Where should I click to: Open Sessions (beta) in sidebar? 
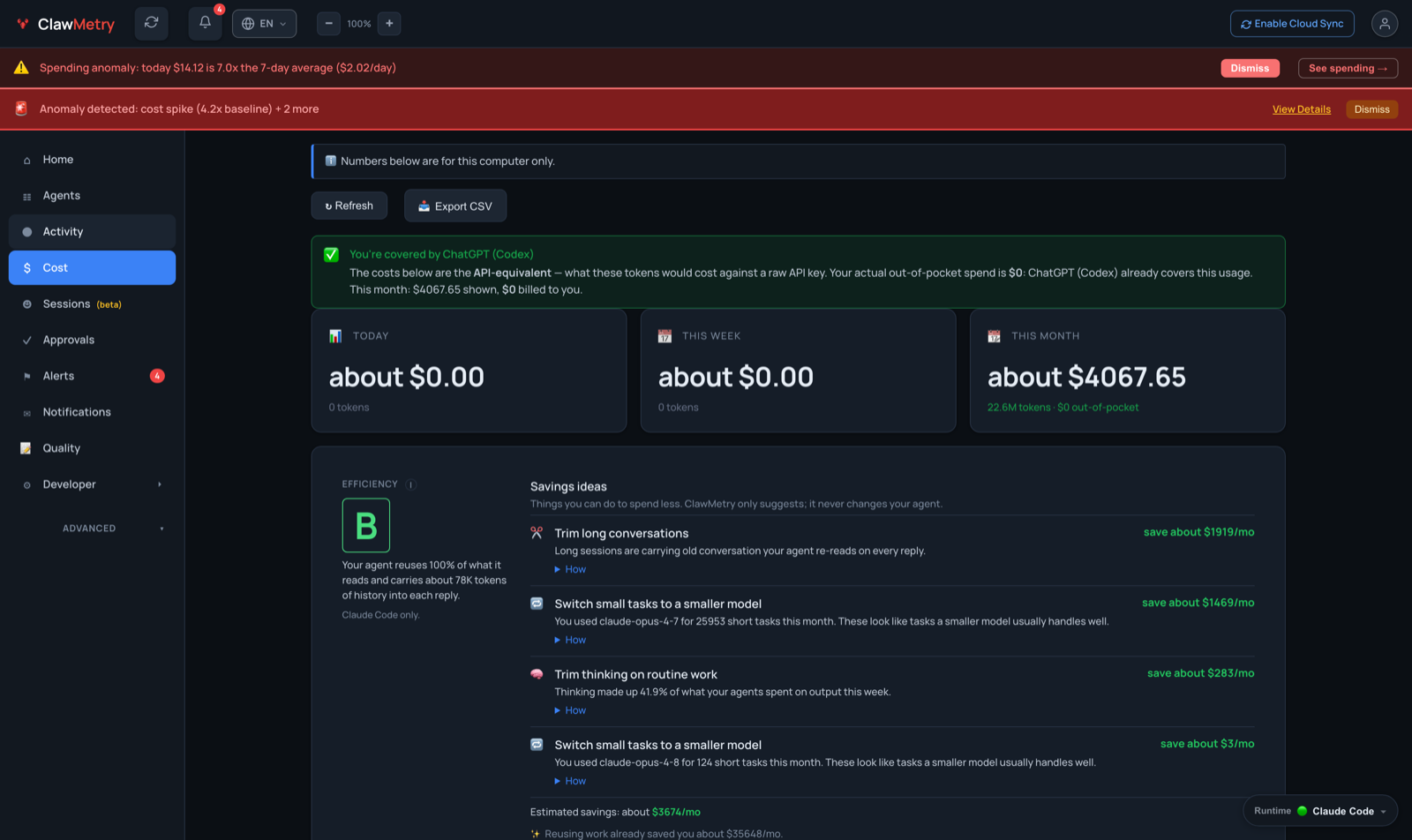92,304
